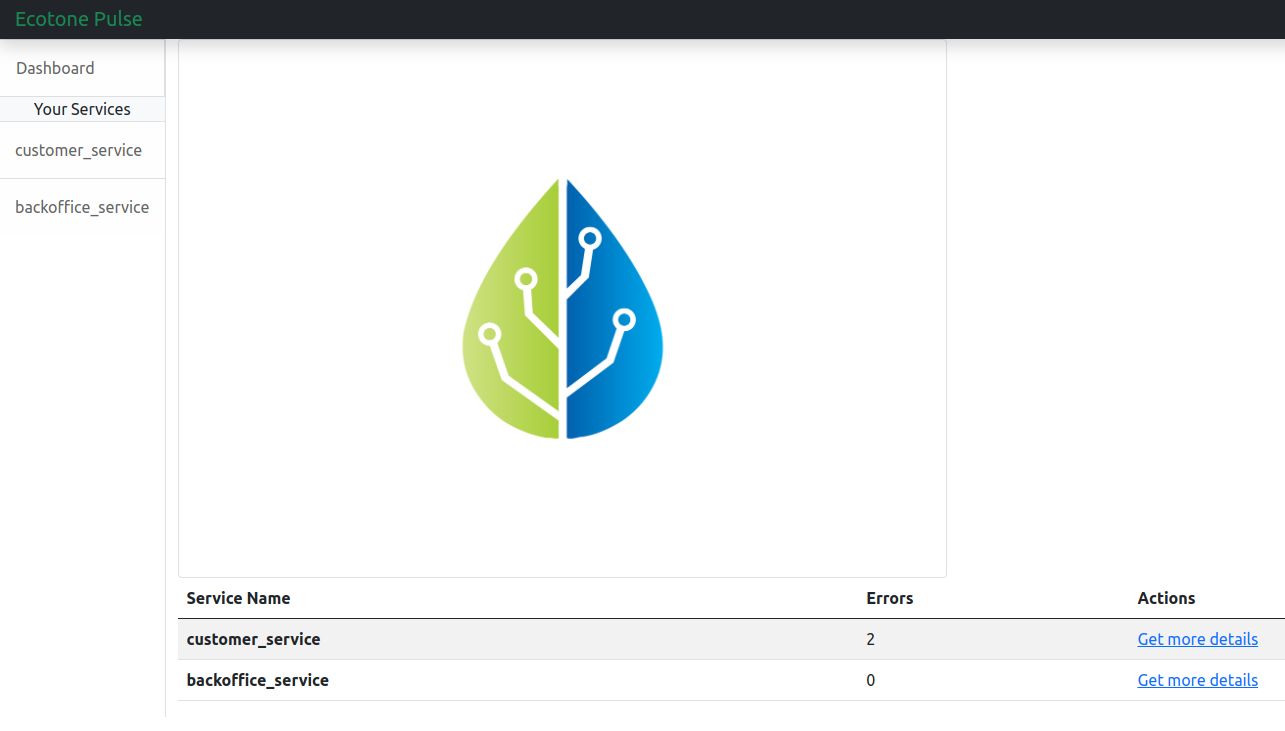This screenshot has width=1285, height=731.
Task: Open details link for customer_service row
Action: 1197,639
